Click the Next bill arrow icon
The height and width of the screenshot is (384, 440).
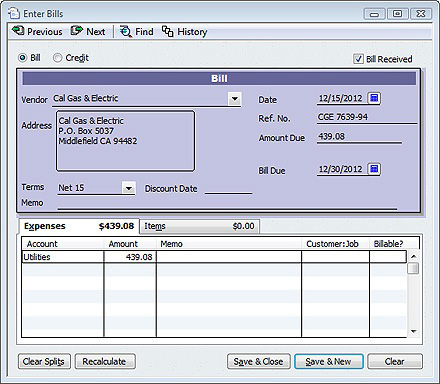coord(76,31)
